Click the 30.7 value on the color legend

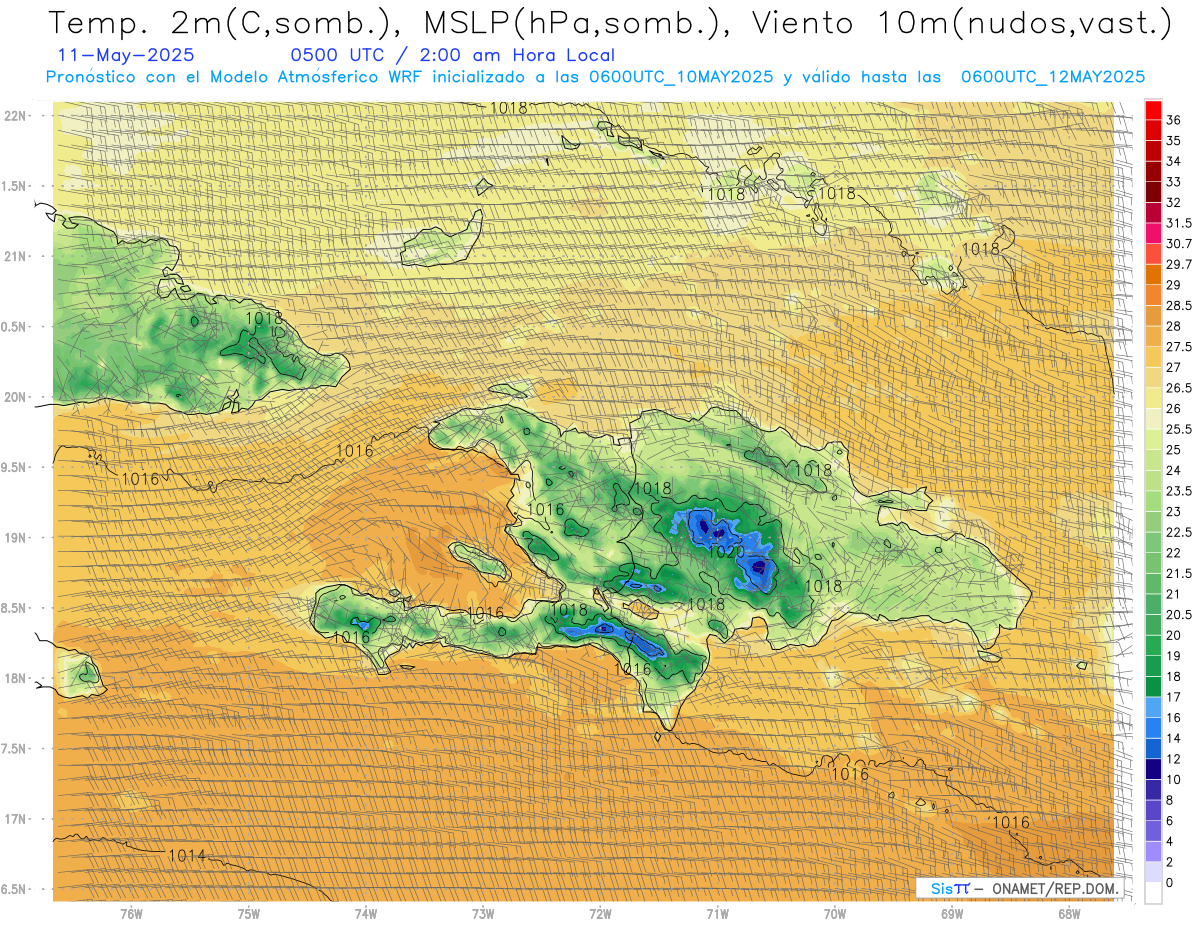1179,244
